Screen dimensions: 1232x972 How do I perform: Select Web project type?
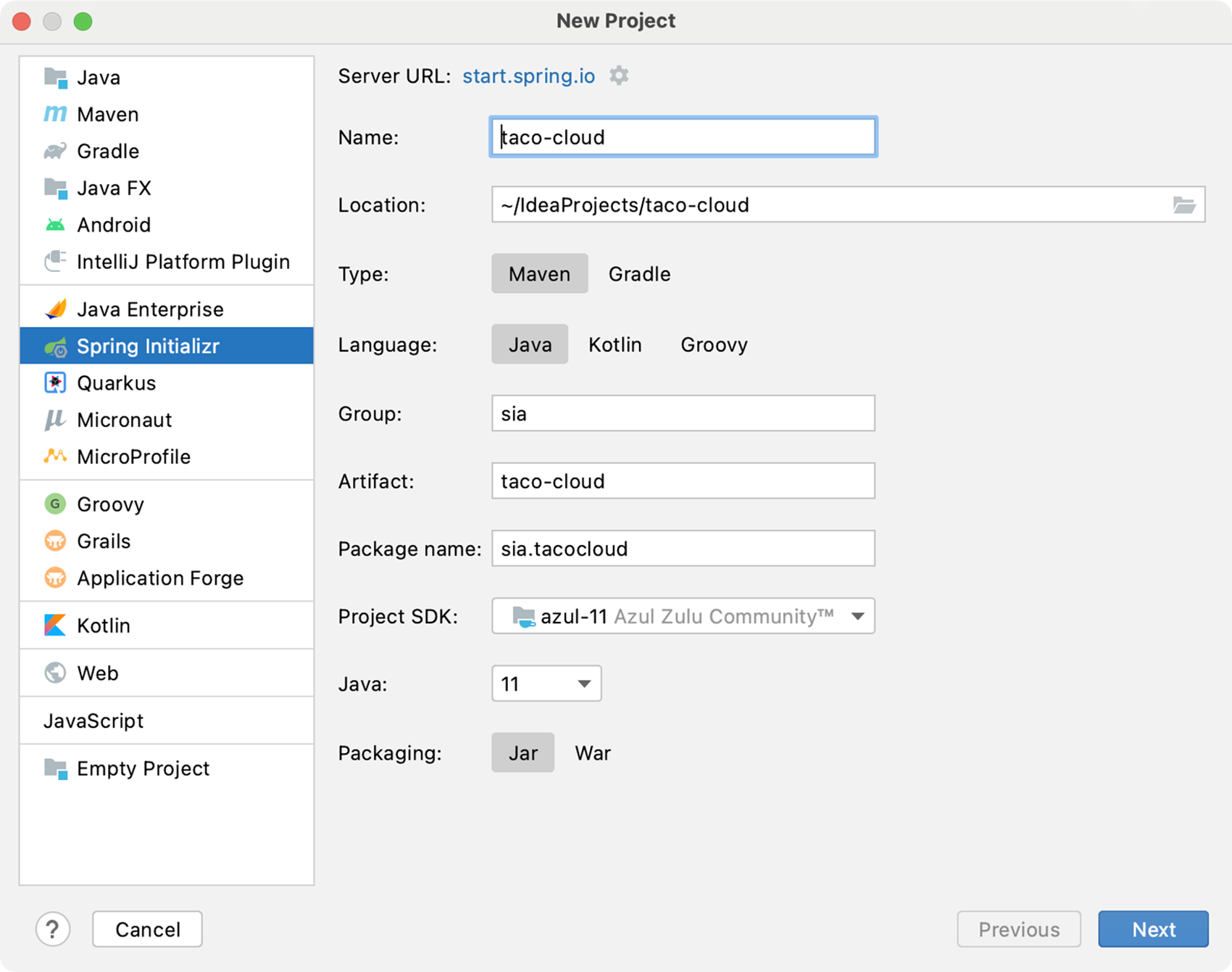167,673
